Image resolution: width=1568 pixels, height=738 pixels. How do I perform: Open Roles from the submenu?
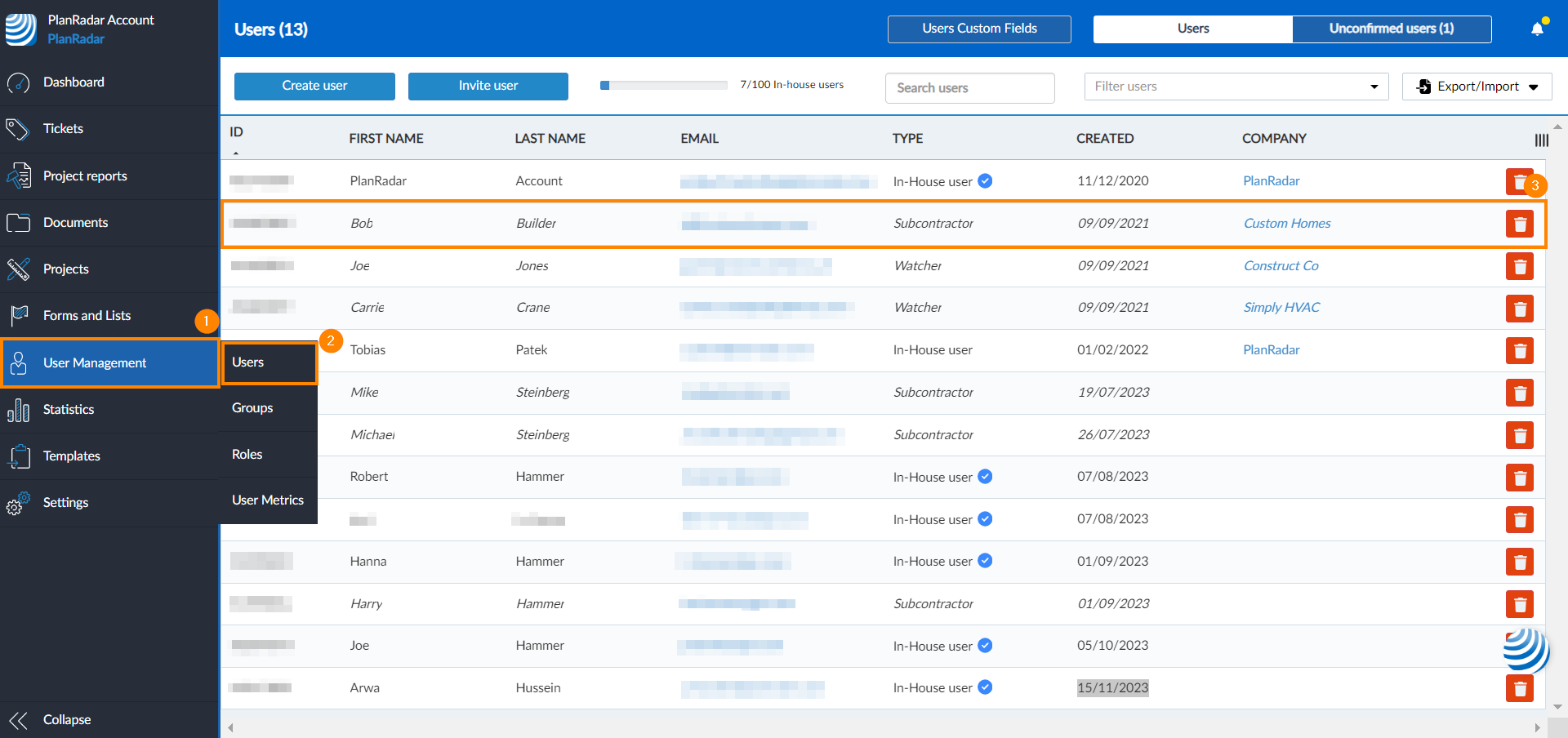pos(247,455)
